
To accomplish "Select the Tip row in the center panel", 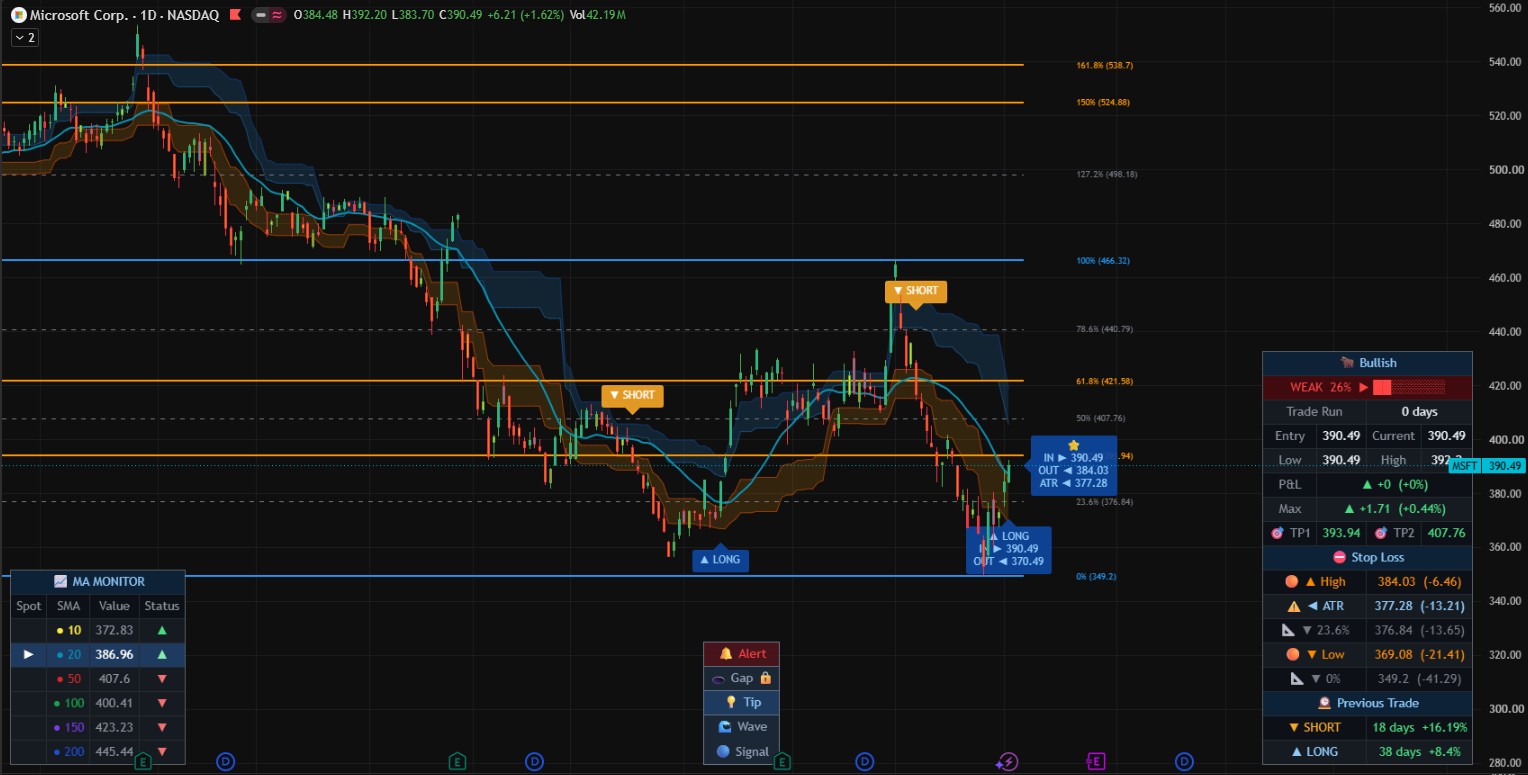I will coord(741,702).
